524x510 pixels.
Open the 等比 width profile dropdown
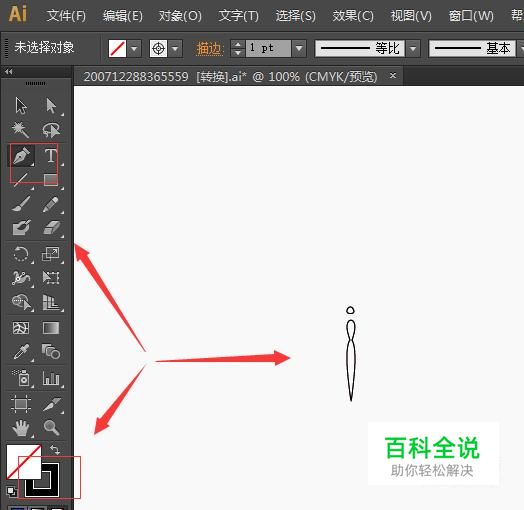click(x=413, y=49)
